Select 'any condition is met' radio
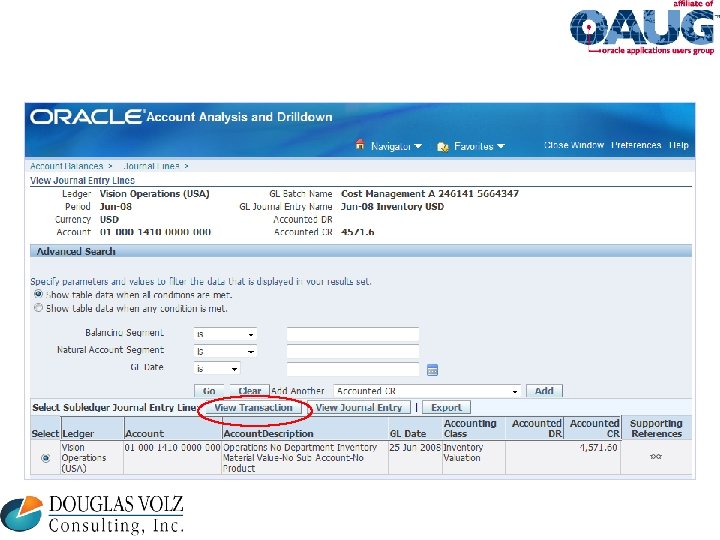 coord(39,308)
